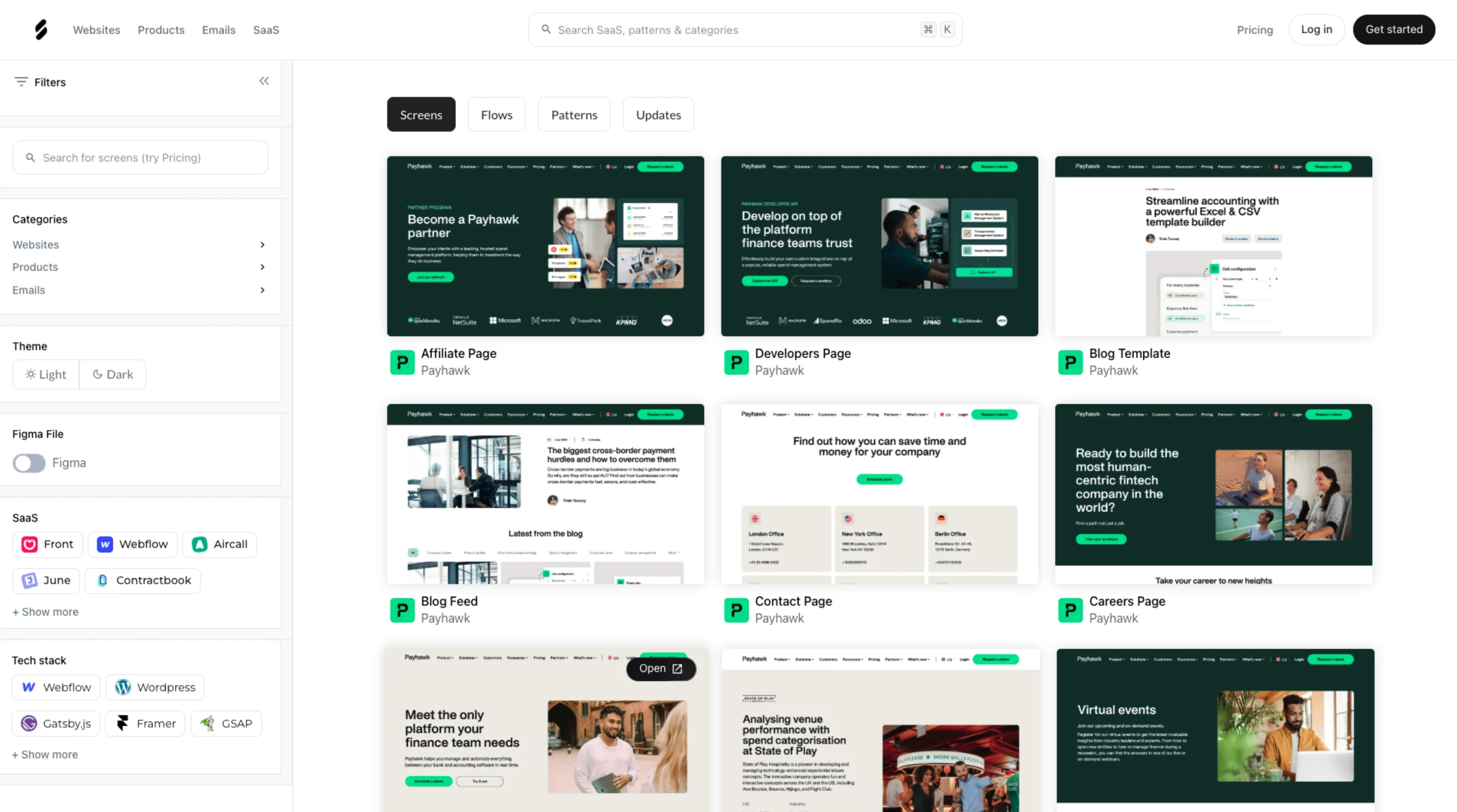1457x812 pixels.
Task: Select Framer under Tech stack
Action: pyautogui.click(x=145, y=724)
